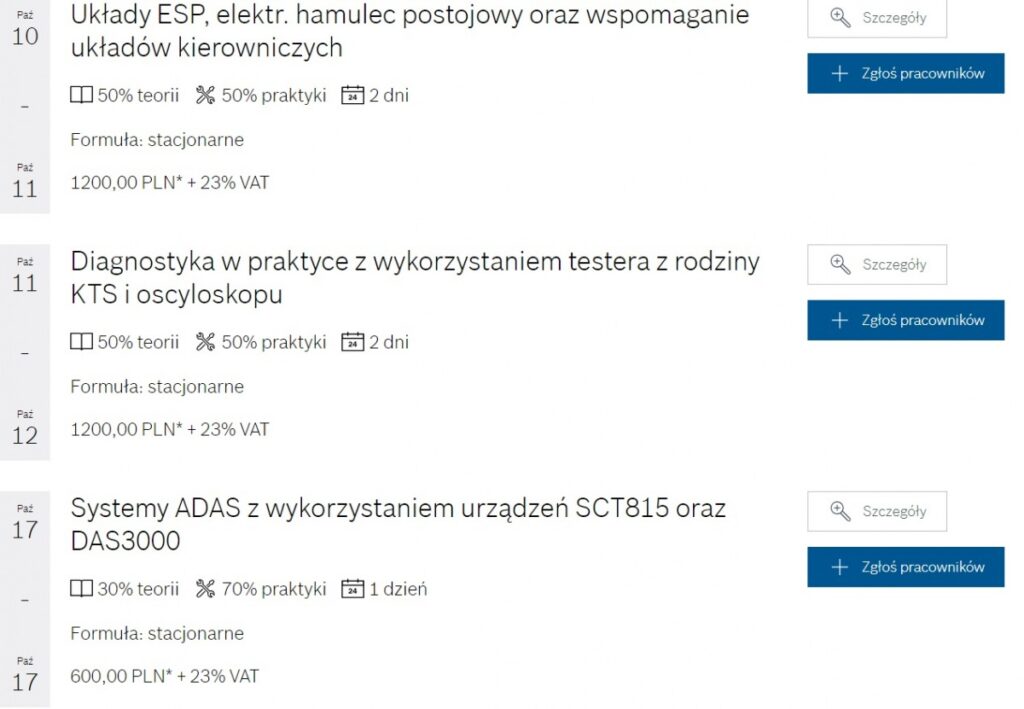The width and height of the screenshot is (1024, 709).
Task: Click the book icon in the ESP course row
Action: pos(81,96)
